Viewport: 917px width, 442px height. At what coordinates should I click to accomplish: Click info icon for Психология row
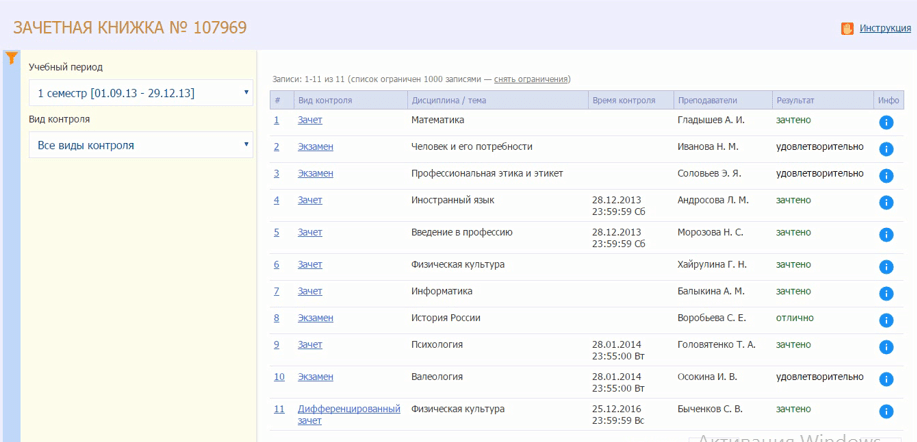[x=885, y=347]
